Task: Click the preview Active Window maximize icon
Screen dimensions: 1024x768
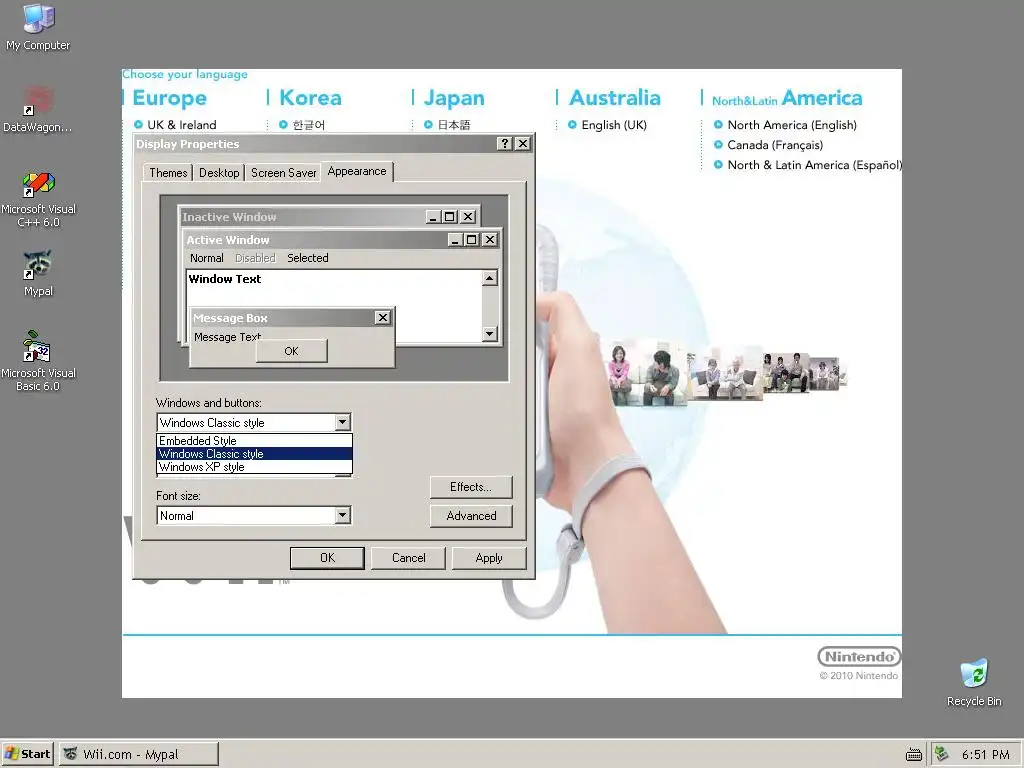Action: [471, 240]
